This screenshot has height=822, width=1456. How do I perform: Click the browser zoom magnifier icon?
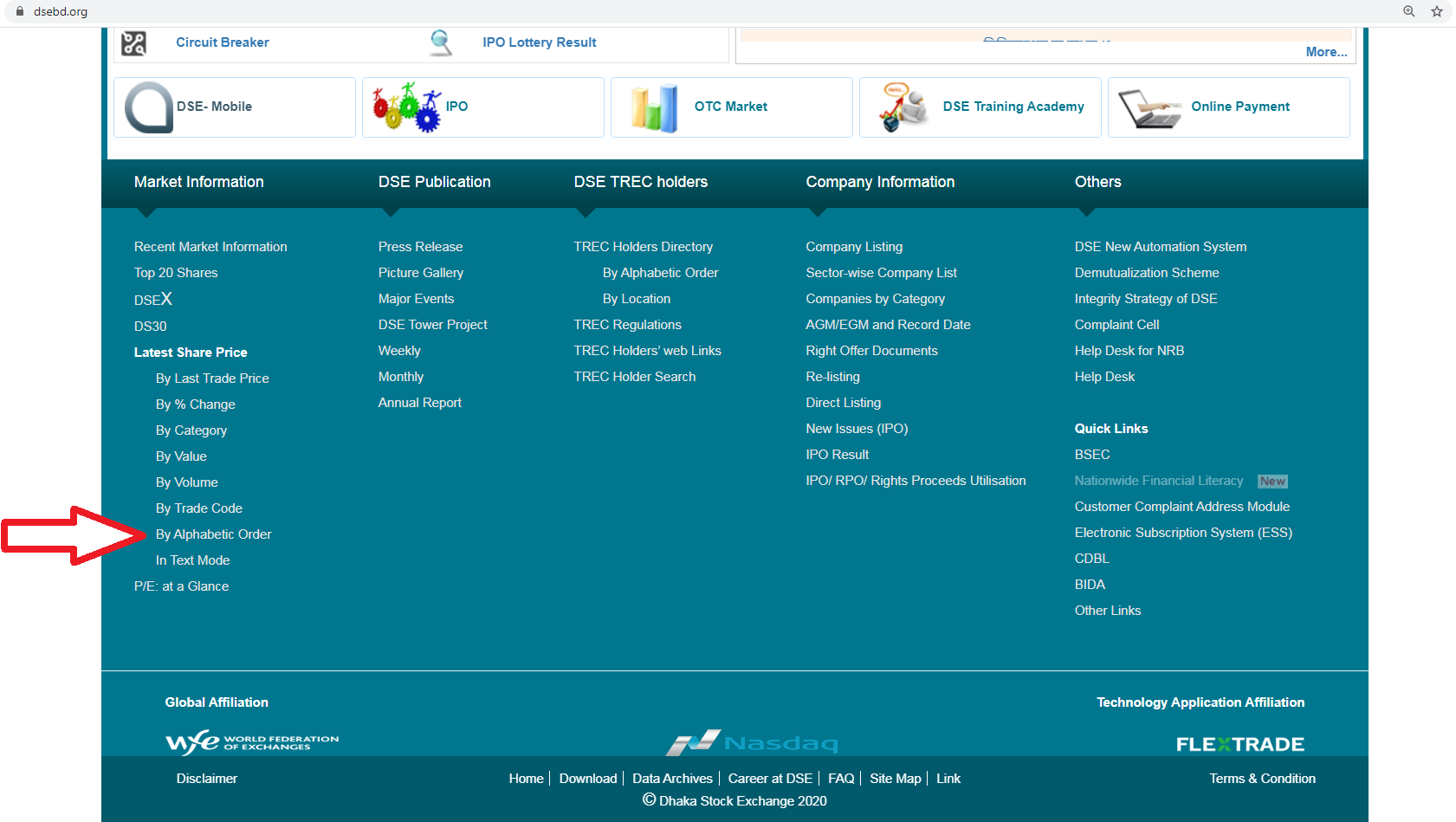tap(1409, 11)
